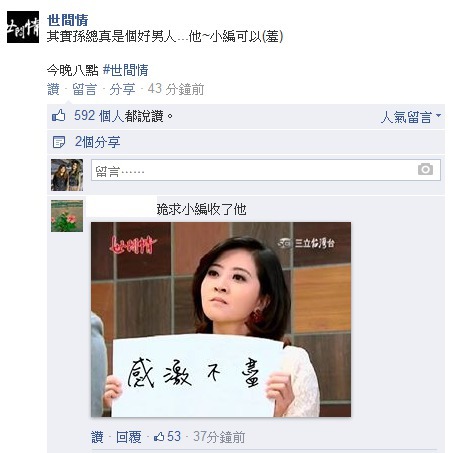
Task: Open the comment image of woman holding sign
Action: (221, 319)
